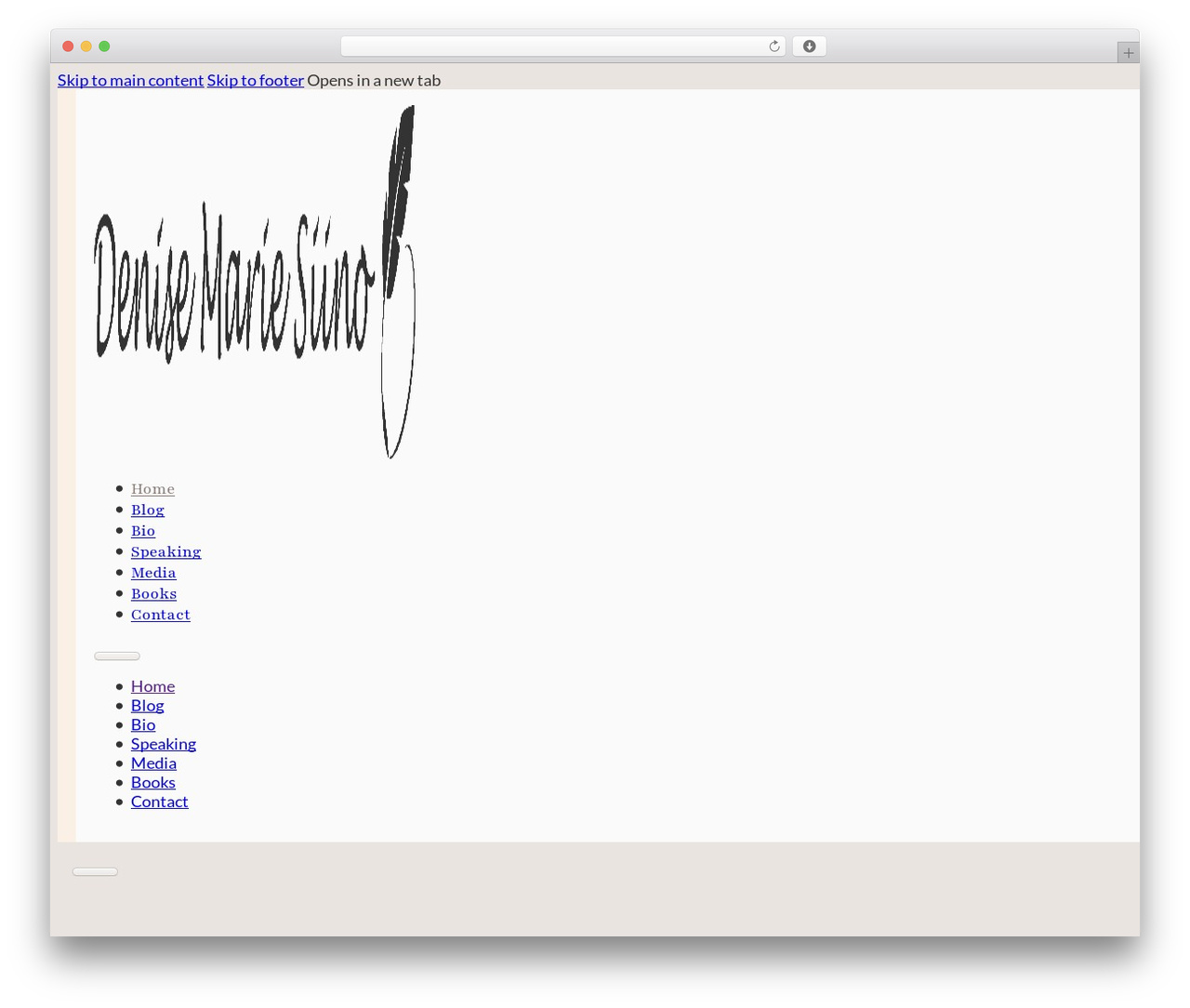Toggle the blank menu button below serif menu
The height and width of the screenshot is (1008, 1190).
coord(117,657)
